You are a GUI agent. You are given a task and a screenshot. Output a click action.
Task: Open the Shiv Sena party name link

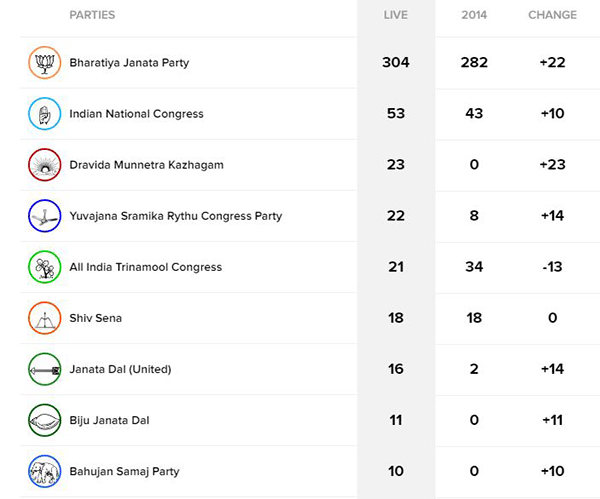[95, 318]
